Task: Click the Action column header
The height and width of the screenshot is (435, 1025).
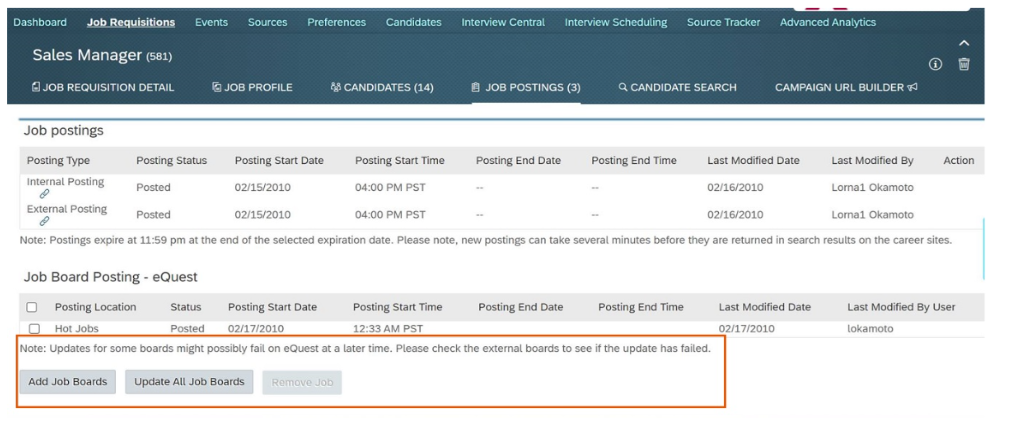Action: pyautogui.click(x=958, y=160)
